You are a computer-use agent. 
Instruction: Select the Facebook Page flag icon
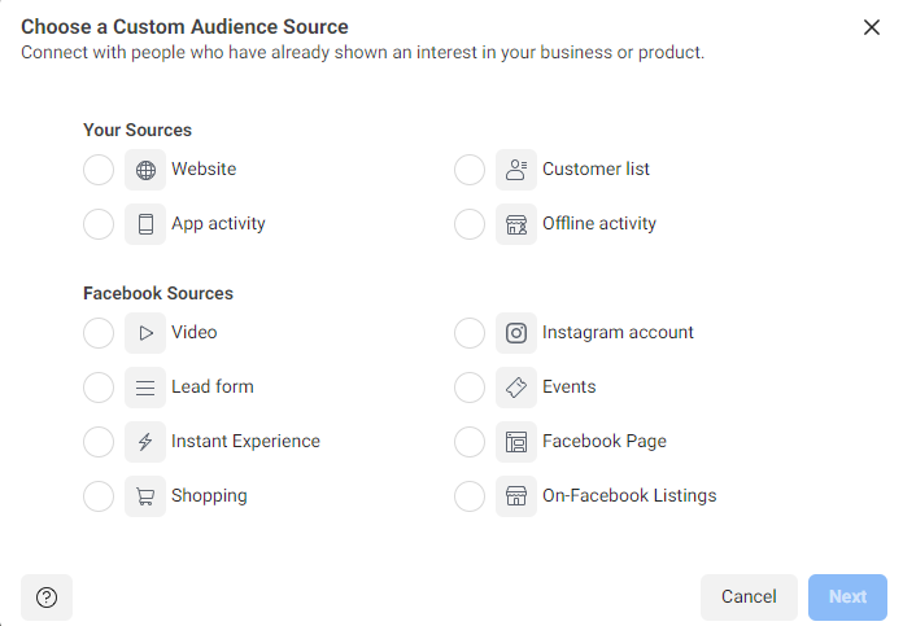tap(516, 441)
